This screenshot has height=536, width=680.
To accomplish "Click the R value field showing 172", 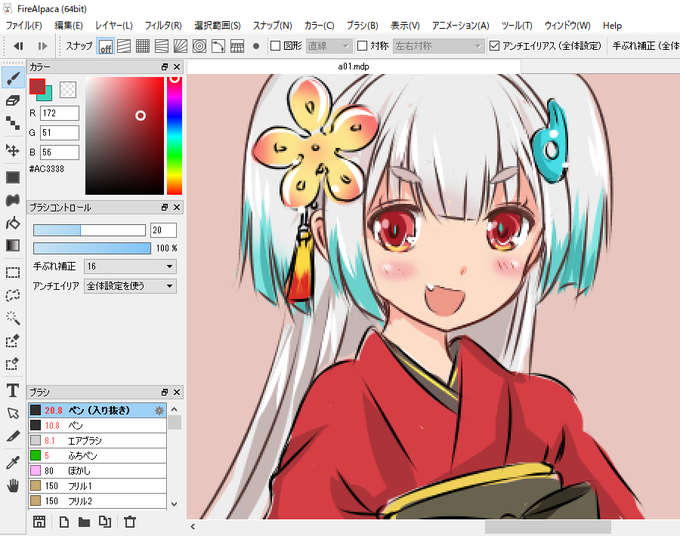I will pyautogui.click(x=60, y=113).
